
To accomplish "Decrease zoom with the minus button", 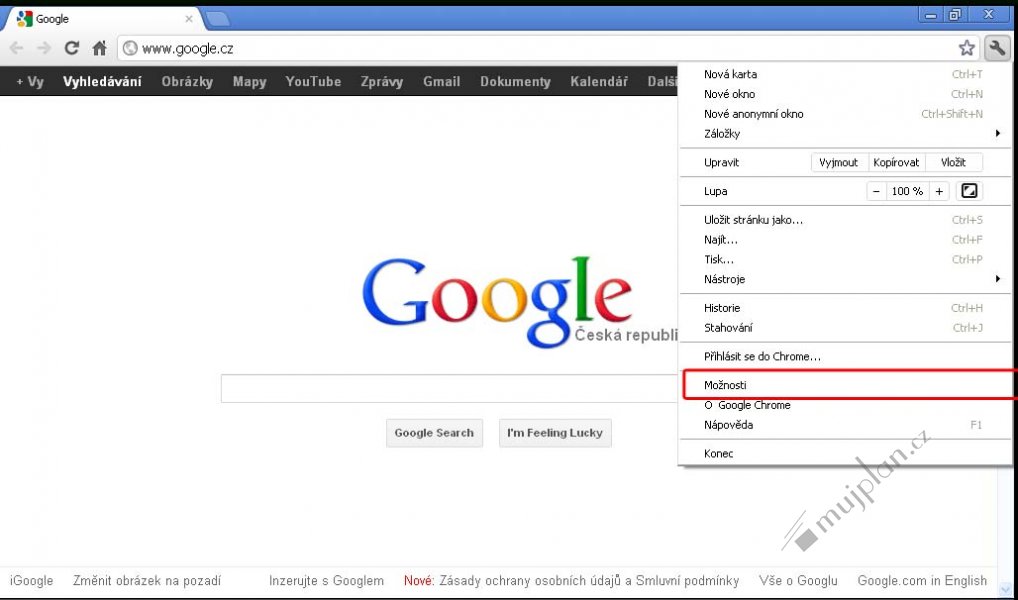I will click(x=876, y=191).
